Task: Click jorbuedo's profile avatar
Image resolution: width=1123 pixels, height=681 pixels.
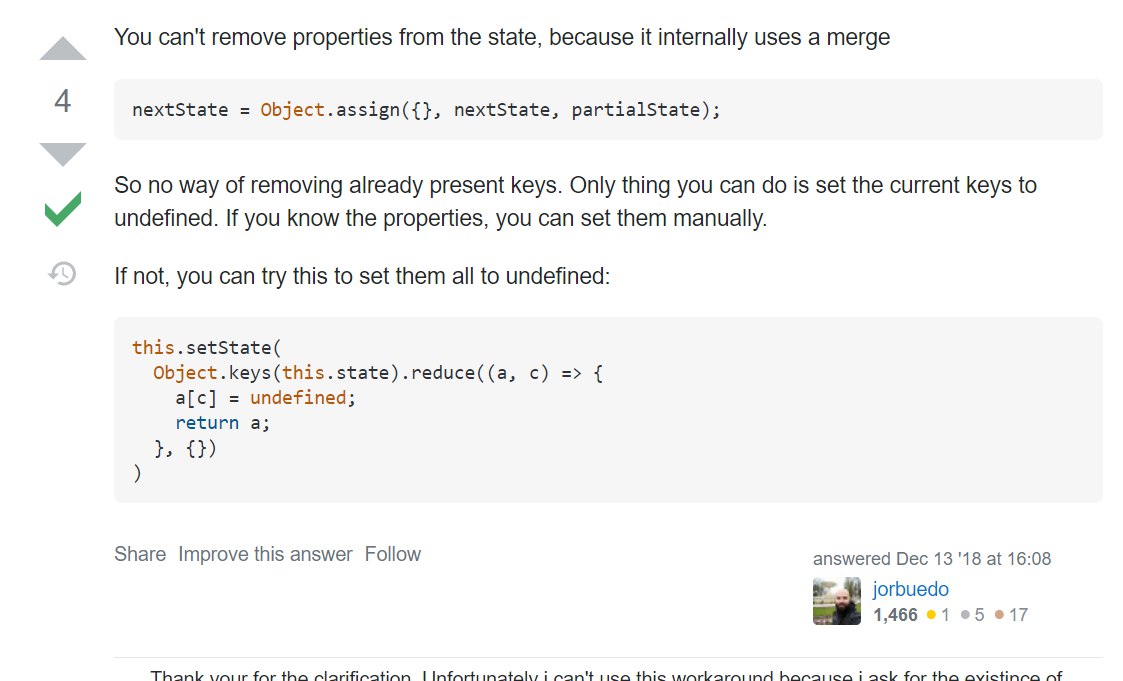Action: click(x=836, y=601)
